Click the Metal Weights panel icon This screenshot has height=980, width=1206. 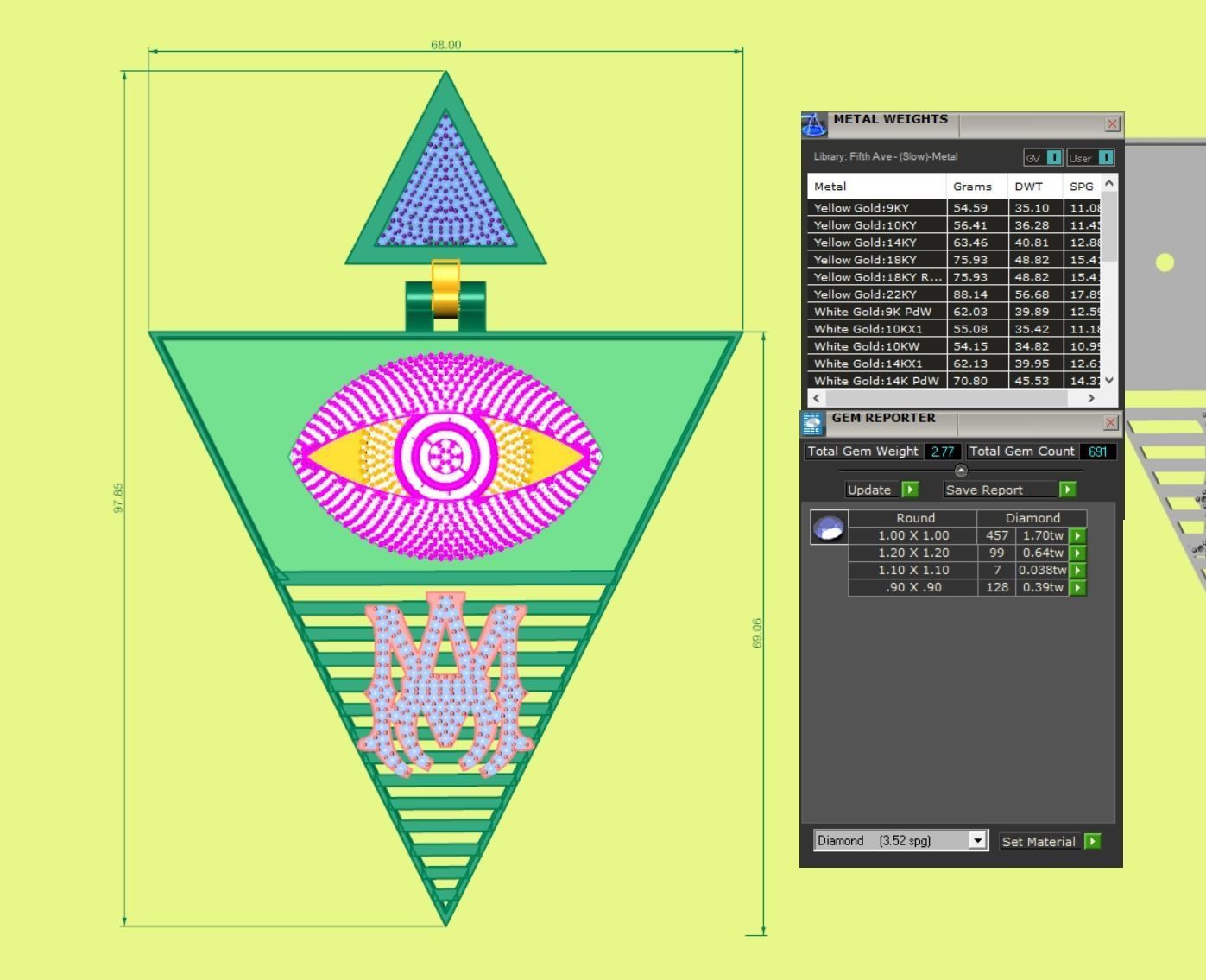(x=814, y=124)
